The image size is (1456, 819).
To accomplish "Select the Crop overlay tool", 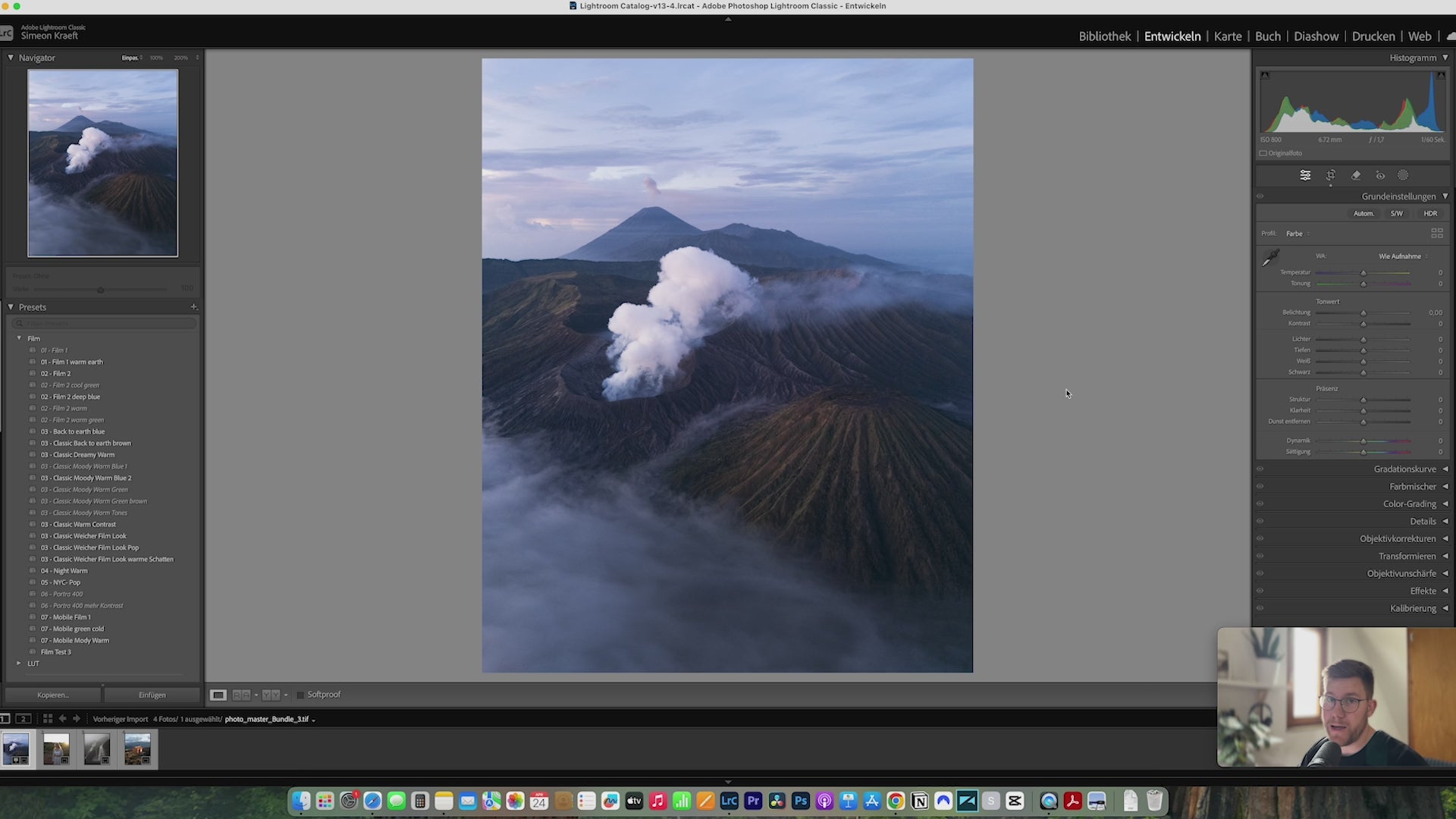I will tap(1331, 175).
